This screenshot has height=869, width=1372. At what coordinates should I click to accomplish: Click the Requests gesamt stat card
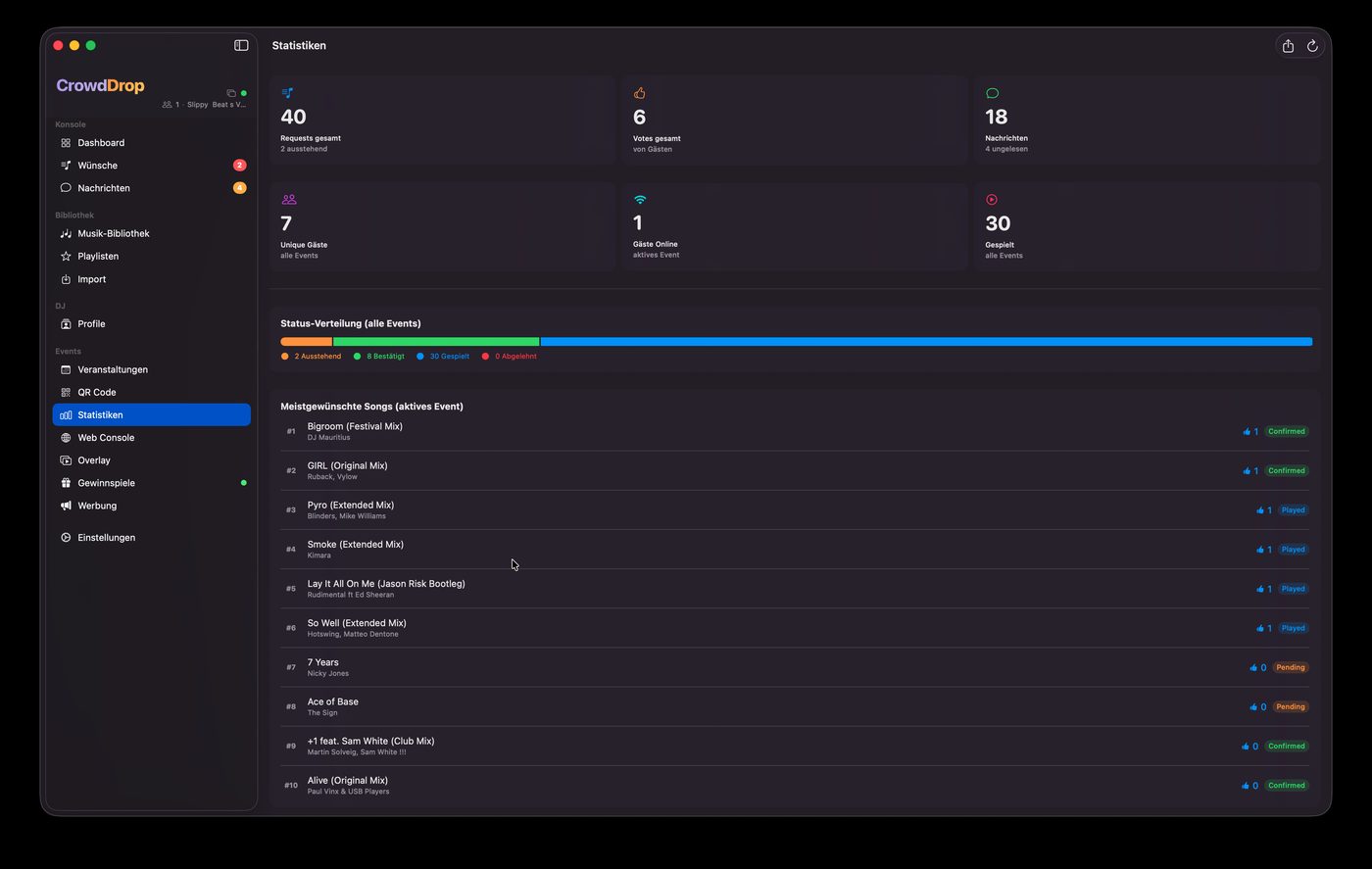441,120
